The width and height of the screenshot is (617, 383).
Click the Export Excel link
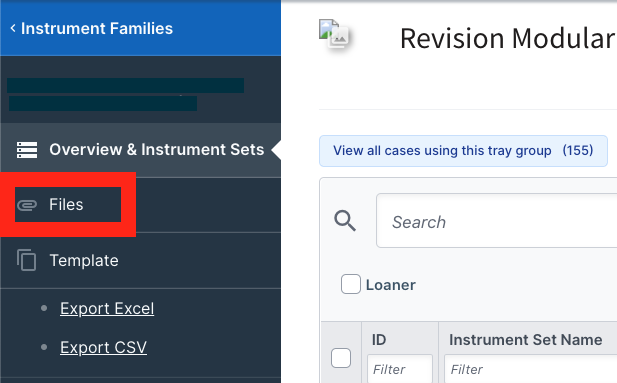(x=107, y=309)
